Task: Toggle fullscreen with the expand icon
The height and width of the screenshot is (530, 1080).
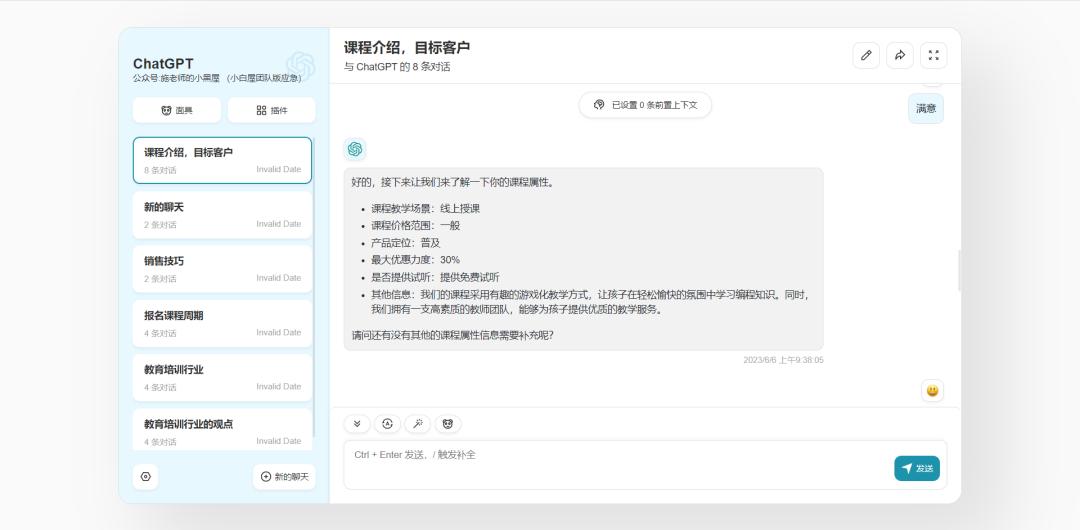Action: point(933,55)
